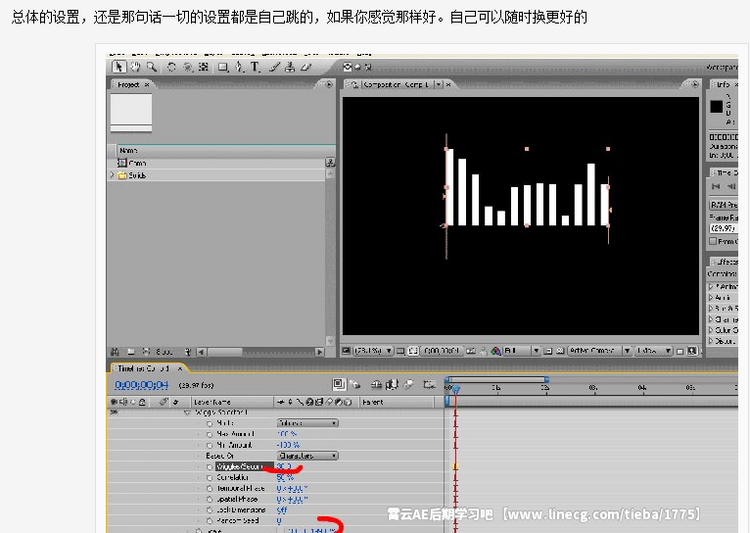Click the timeline current-time indicator handle
This screenshot has height=533, width=750.
click(x=456, y=389)
